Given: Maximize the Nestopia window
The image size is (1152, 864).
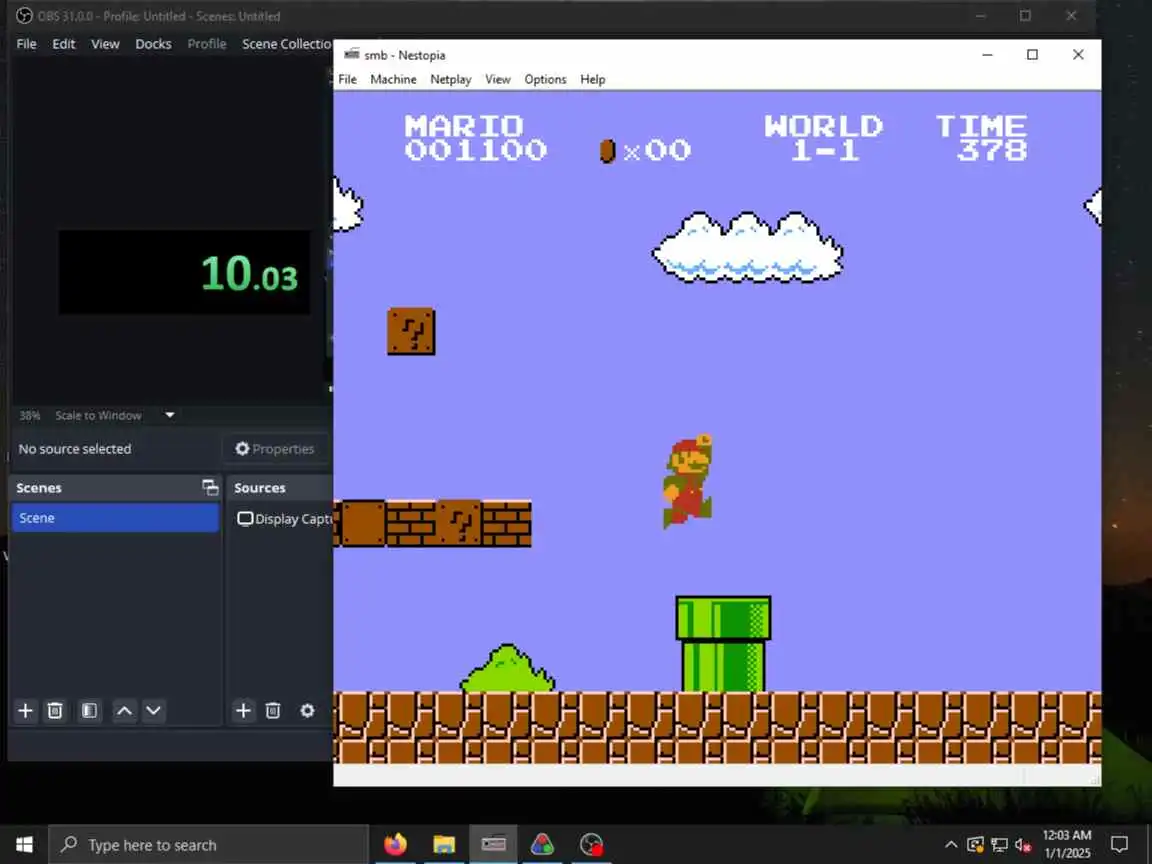Looking at the screenshot, I should coord(1032,54).
